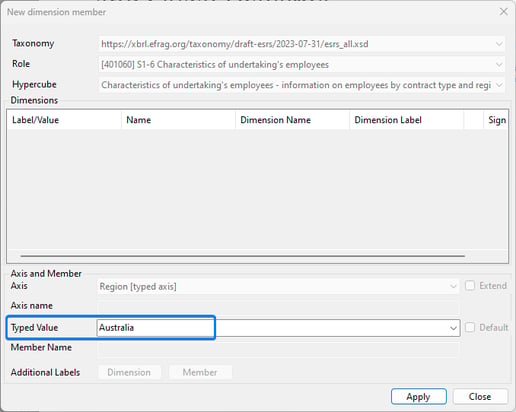Click the Close button
This screenshot has width=516, height=412.
[x=480, y=397]
